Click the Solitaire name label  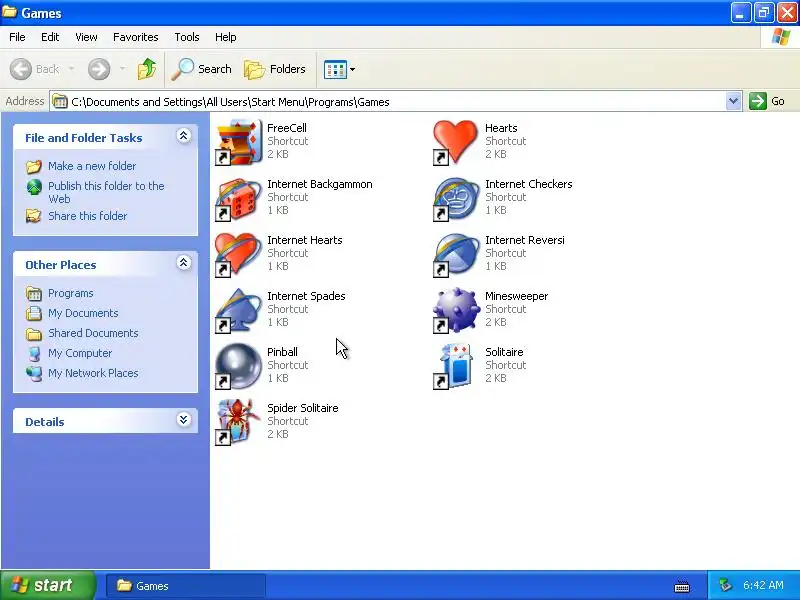tap(504, 353)
